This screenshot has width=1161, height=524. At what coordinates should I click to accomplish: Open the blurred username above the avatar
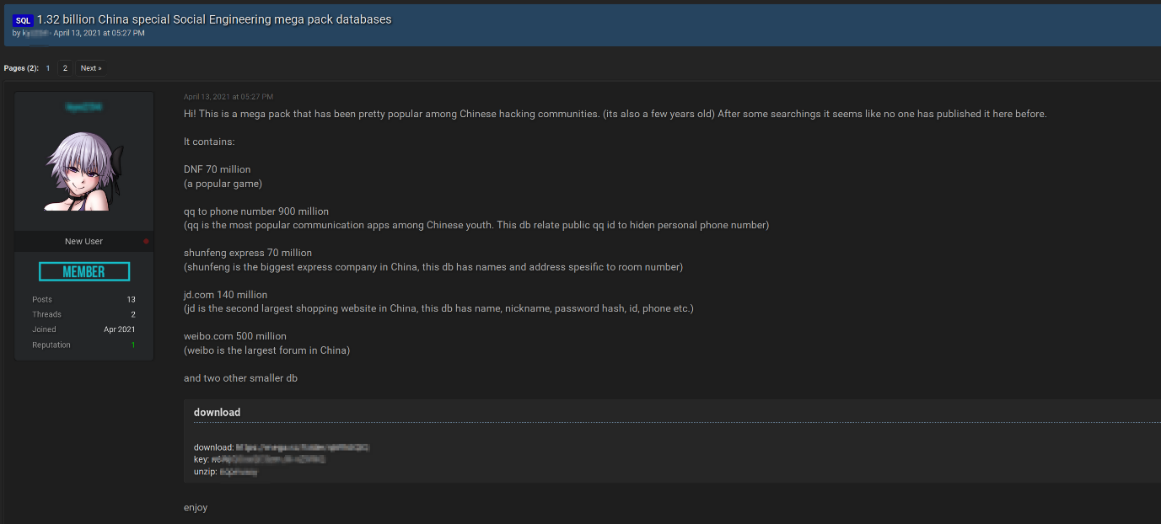pyautogui.click(x=84, y=106)
